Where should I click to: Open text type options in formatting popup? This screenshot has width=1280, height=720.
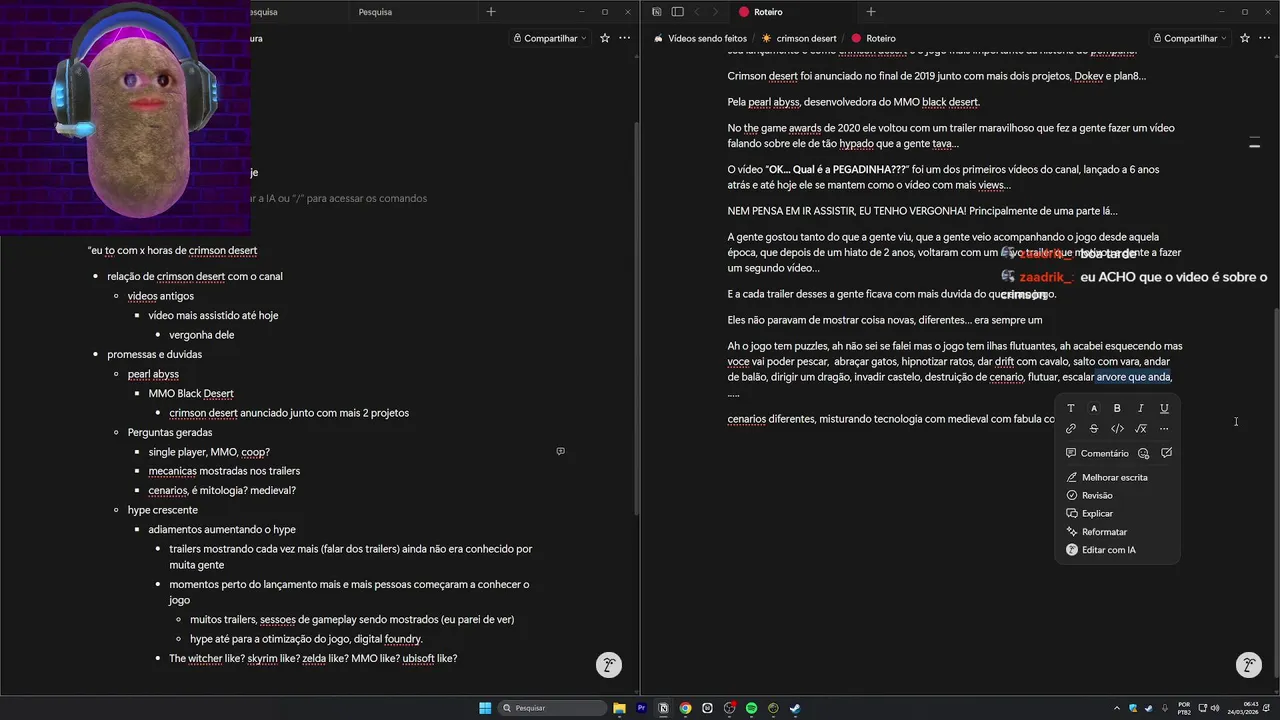tap(1071, 408)
